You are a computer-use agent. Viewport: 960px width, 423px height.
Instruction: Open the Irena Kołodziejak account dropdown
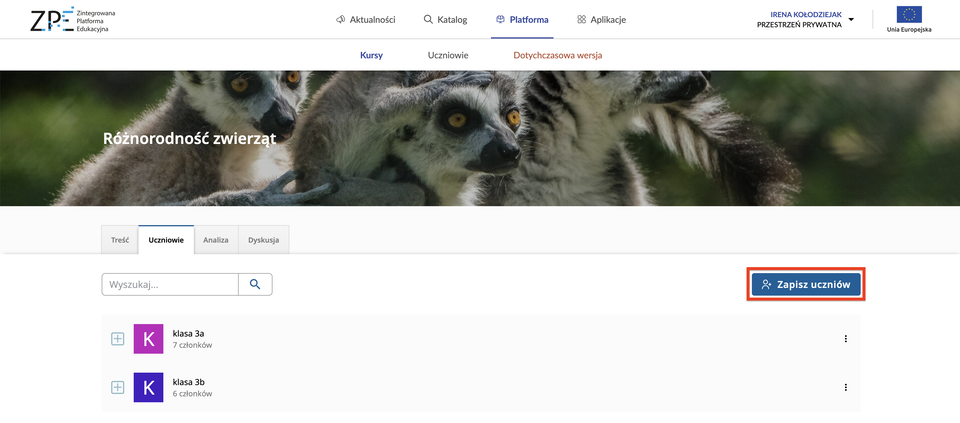pyautogui.click(x=806, y=19)
